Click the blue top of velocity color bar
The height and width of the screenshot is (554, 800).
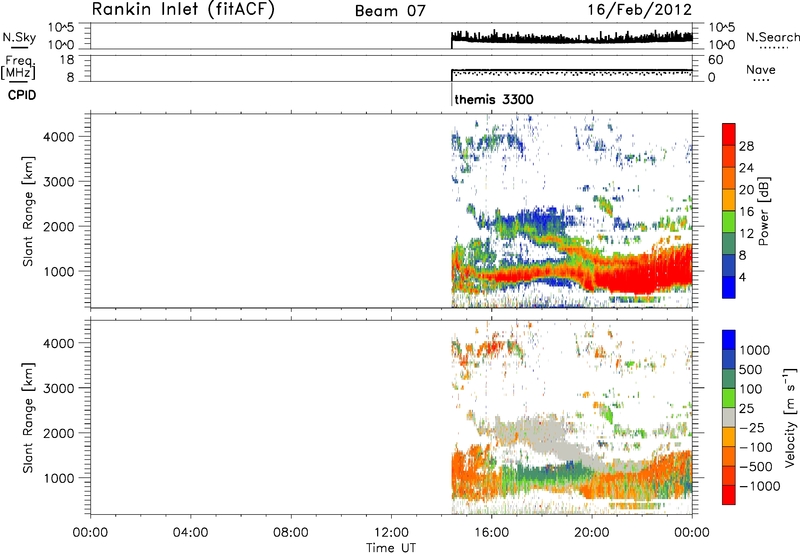click(729, 339)
